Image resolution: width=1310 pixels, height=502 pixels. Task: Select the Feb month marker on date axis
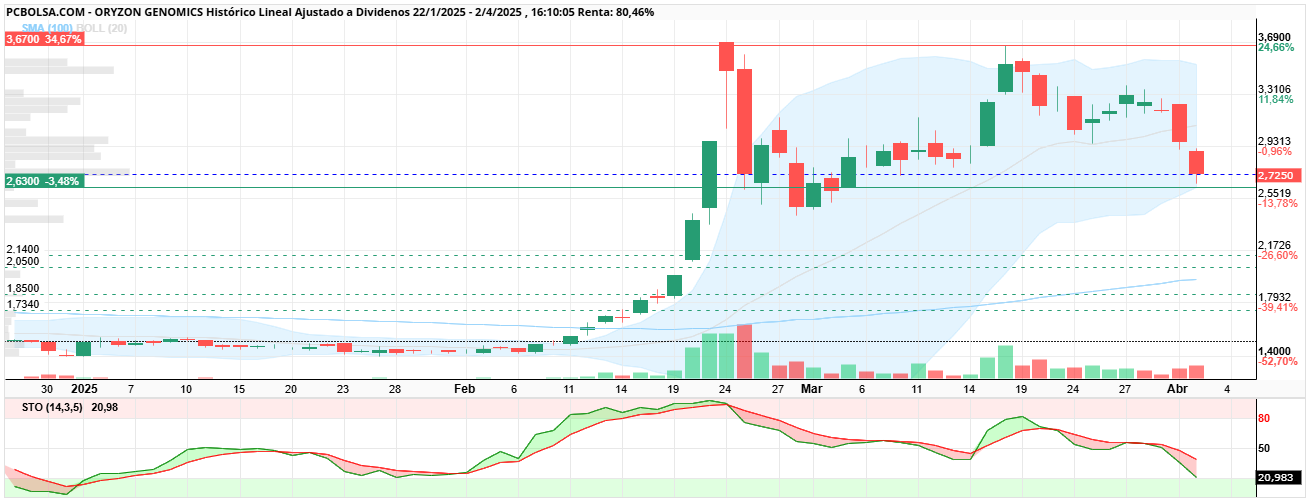465,389
